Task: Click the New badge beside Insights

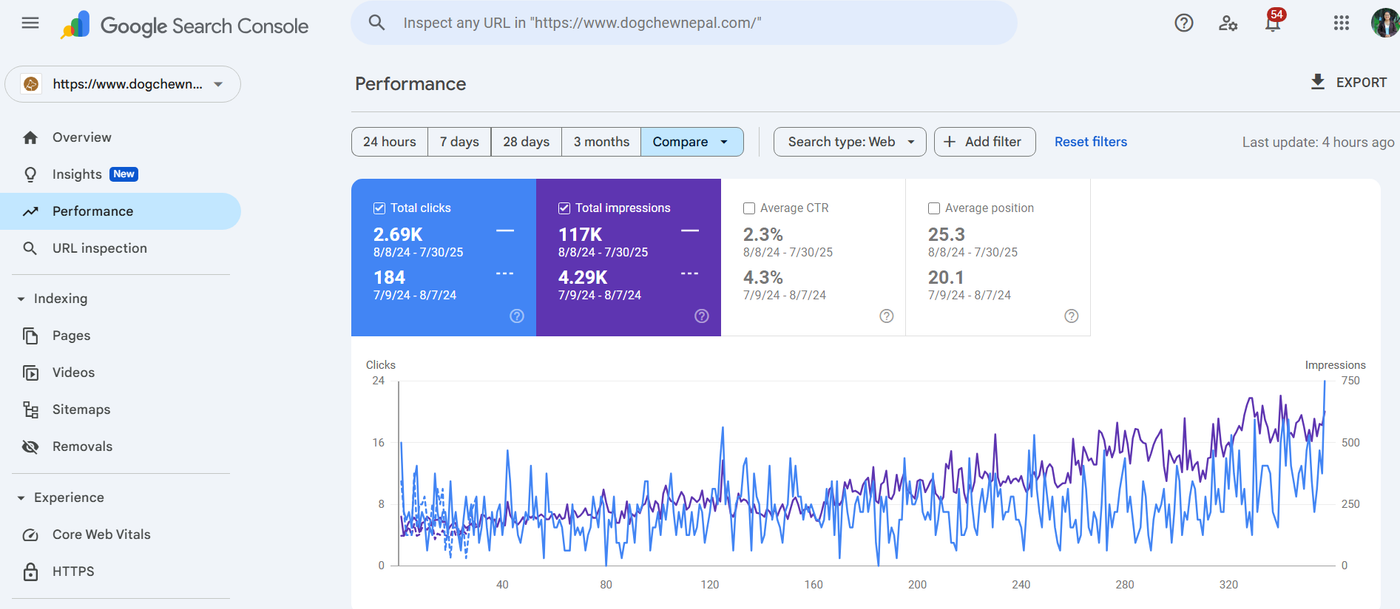Action: click(x=124, y=174)
